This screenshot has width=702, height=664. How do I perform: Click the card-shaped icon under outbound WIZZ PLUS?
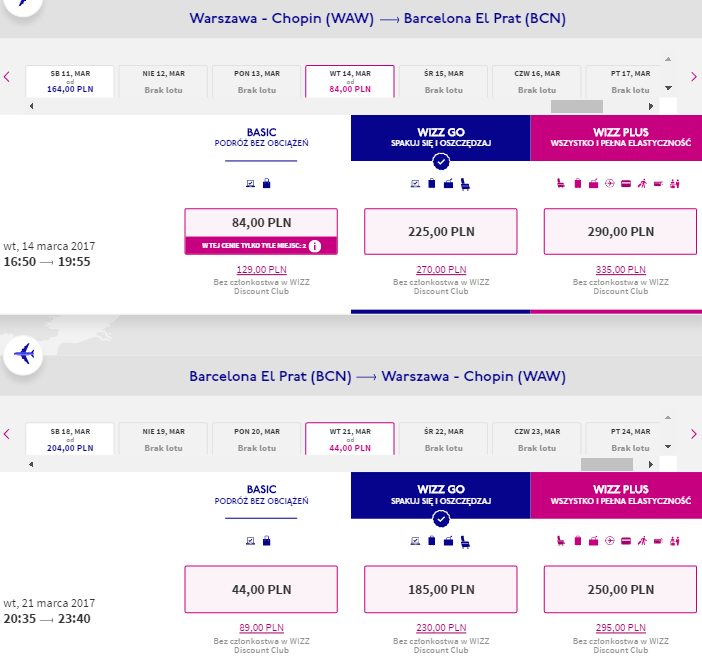click(x=626, y=184)
